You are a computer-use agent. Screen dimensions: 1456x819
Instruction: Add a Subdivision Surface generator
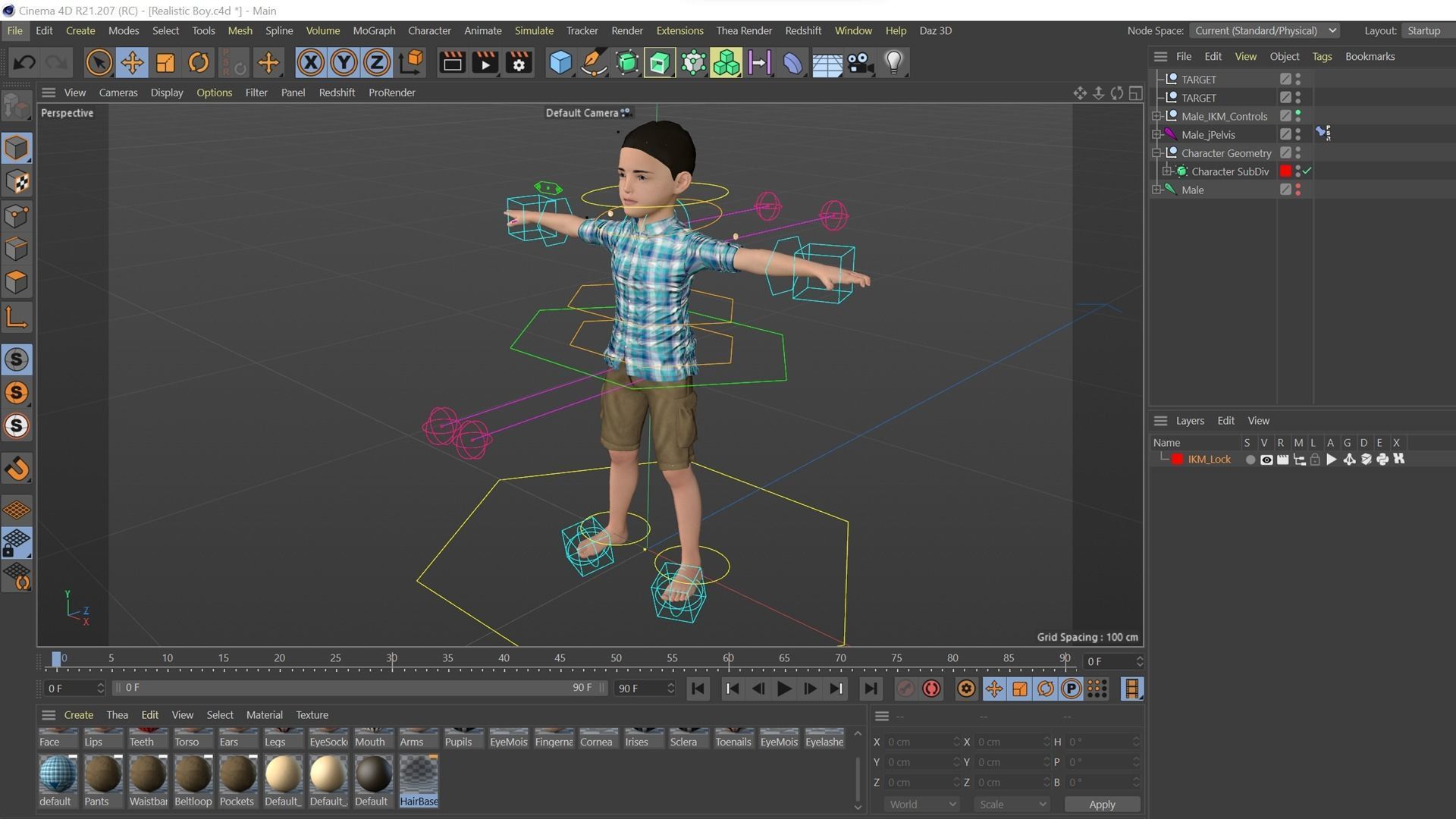tap(626, 63)
